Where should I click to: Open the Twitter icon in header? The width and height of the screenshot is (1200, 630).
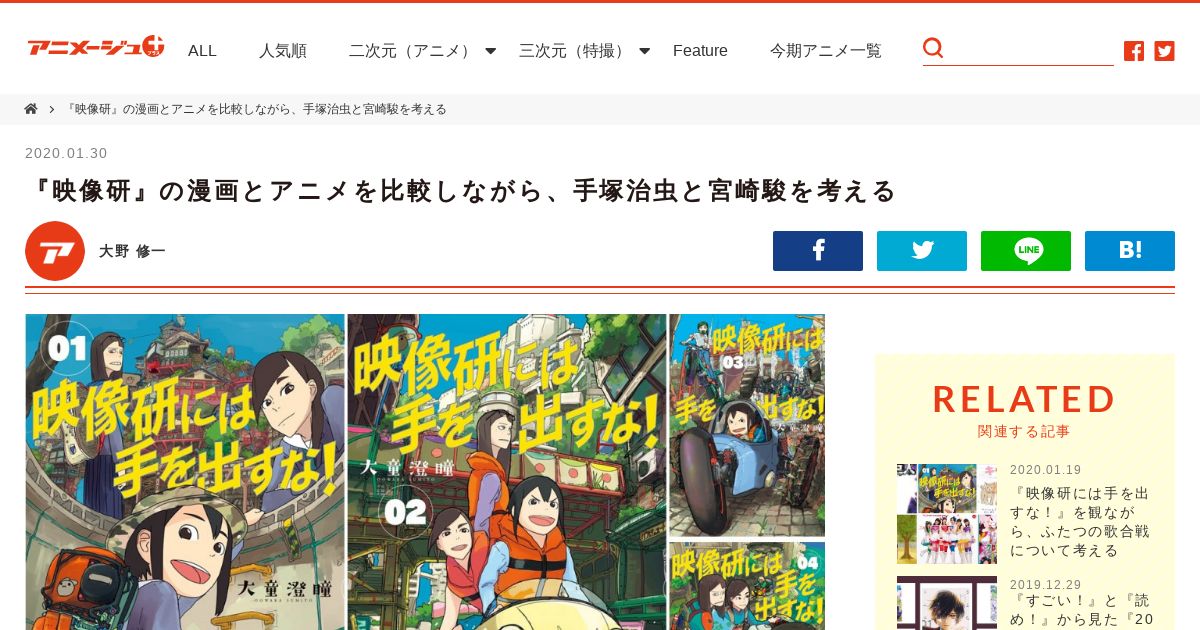(1164, 51)
